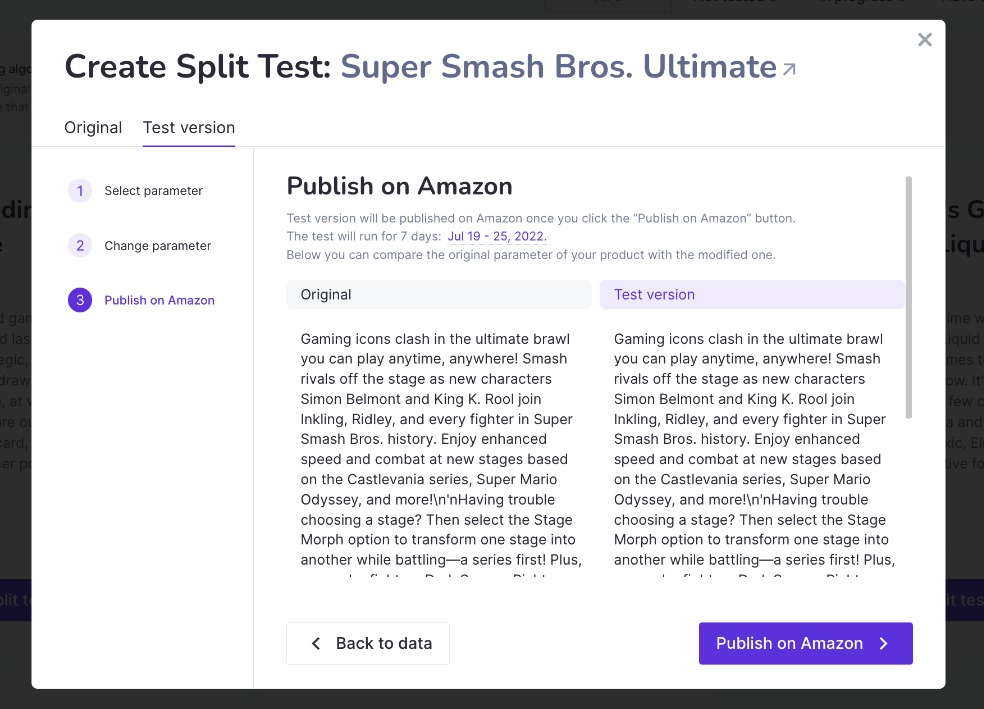Go to Change parameter step
The width and height of the screenshot is (984, 709).
point(158,245)
